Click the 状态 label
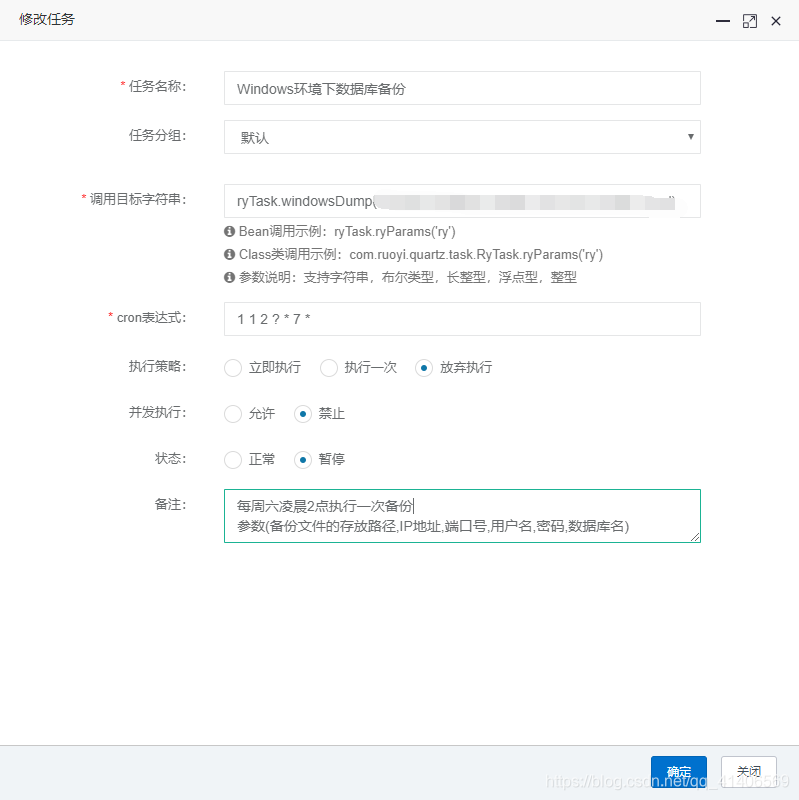This screenshot has height=800, width=799. tap(170, 458)
